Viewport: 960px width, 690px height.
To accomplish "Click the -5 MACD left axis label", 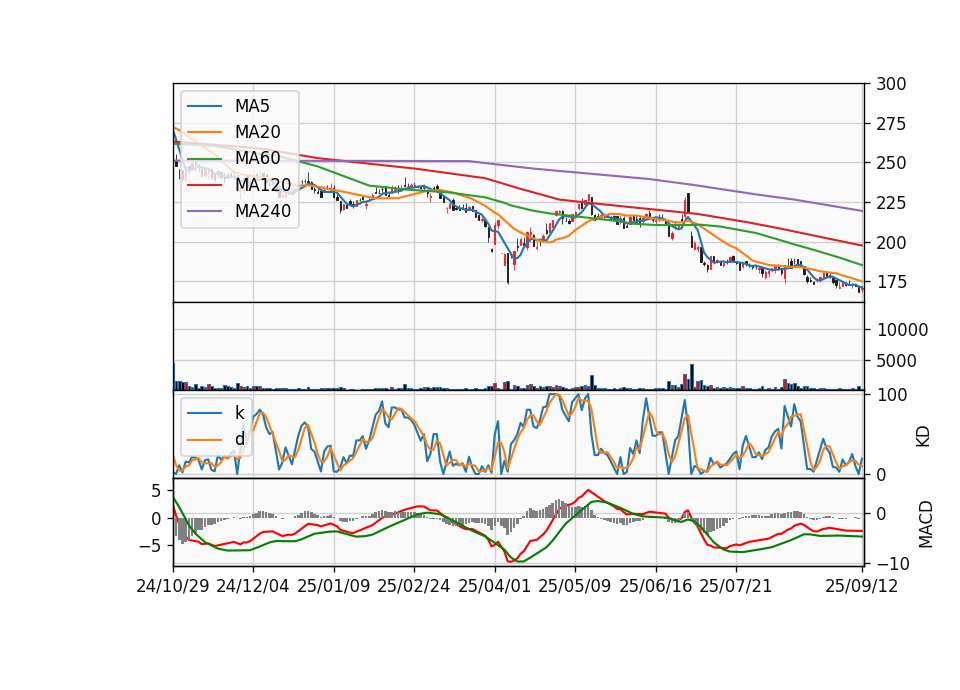I will [x=150, y=545].
